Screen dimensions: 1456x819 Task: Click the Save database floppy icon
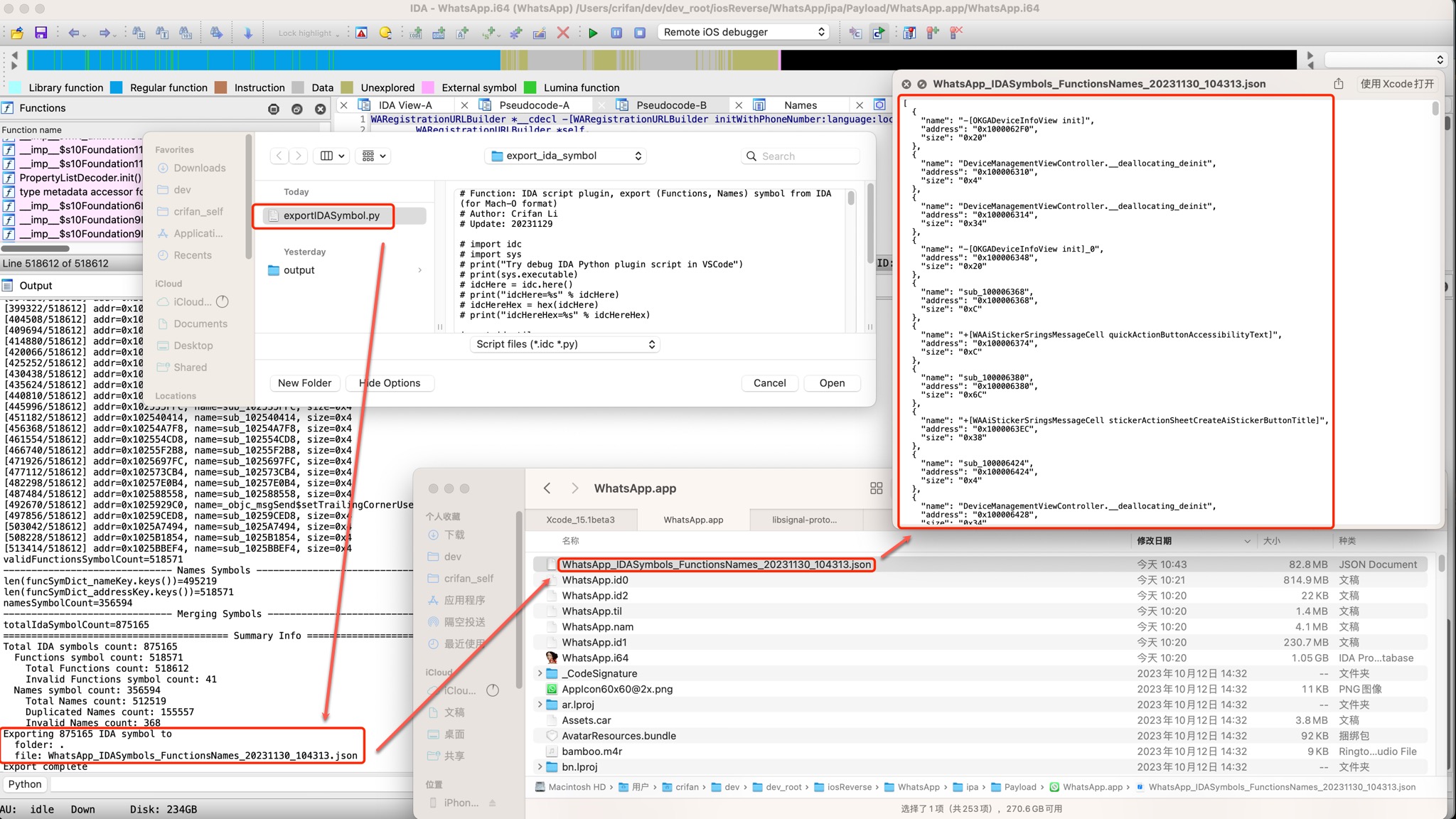pos(41,33)
